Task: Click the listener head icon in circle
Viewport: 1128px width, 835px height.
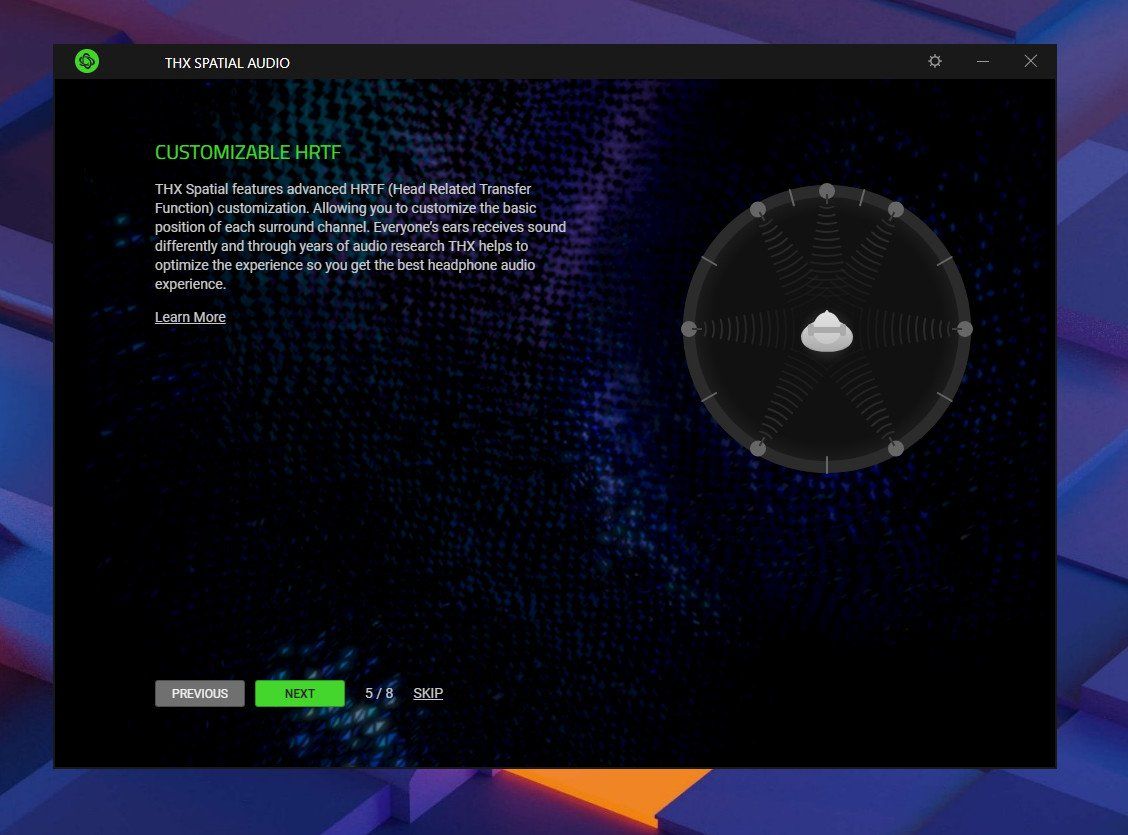Action: point(827,331)
